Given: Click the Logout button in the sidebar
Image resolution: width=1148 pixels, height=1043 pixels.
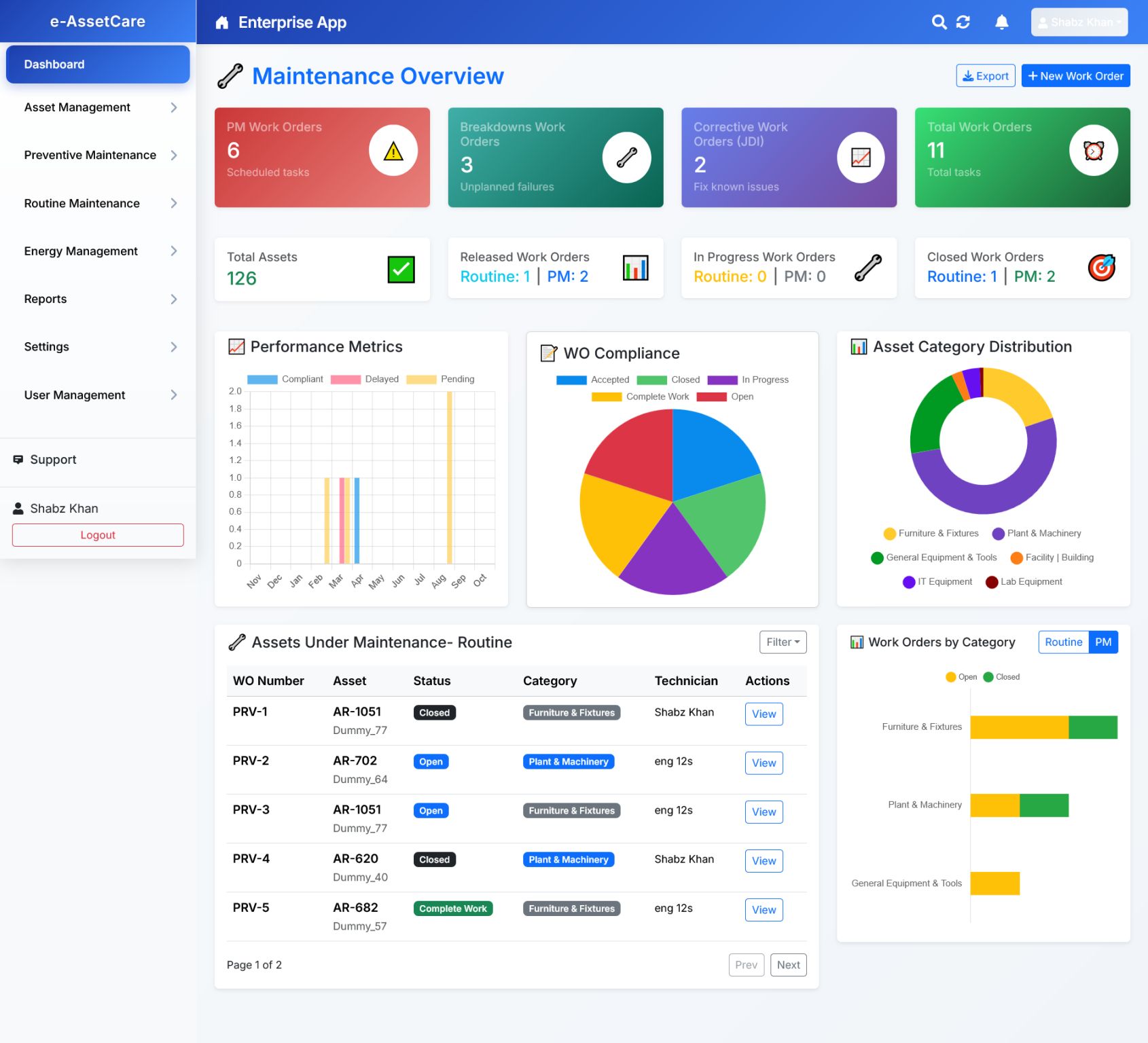Looking at the screenshot, I should point(98,534).
